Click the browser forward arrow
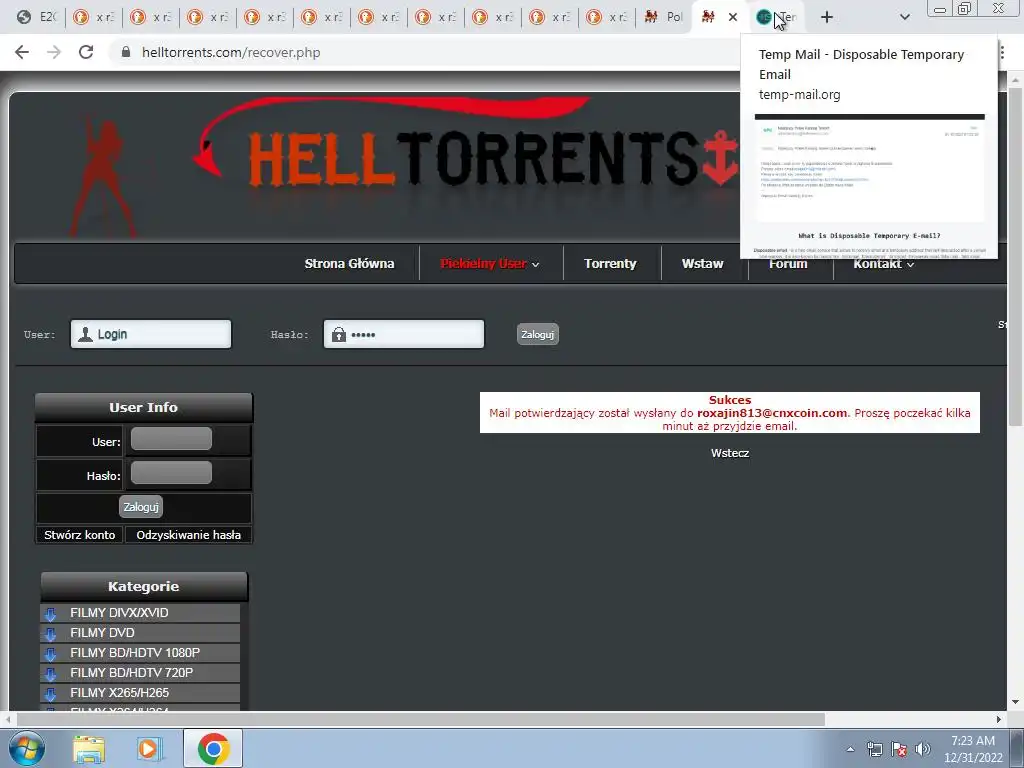The height and width of the screenshot is (768, 1024). tap(54, 52)
